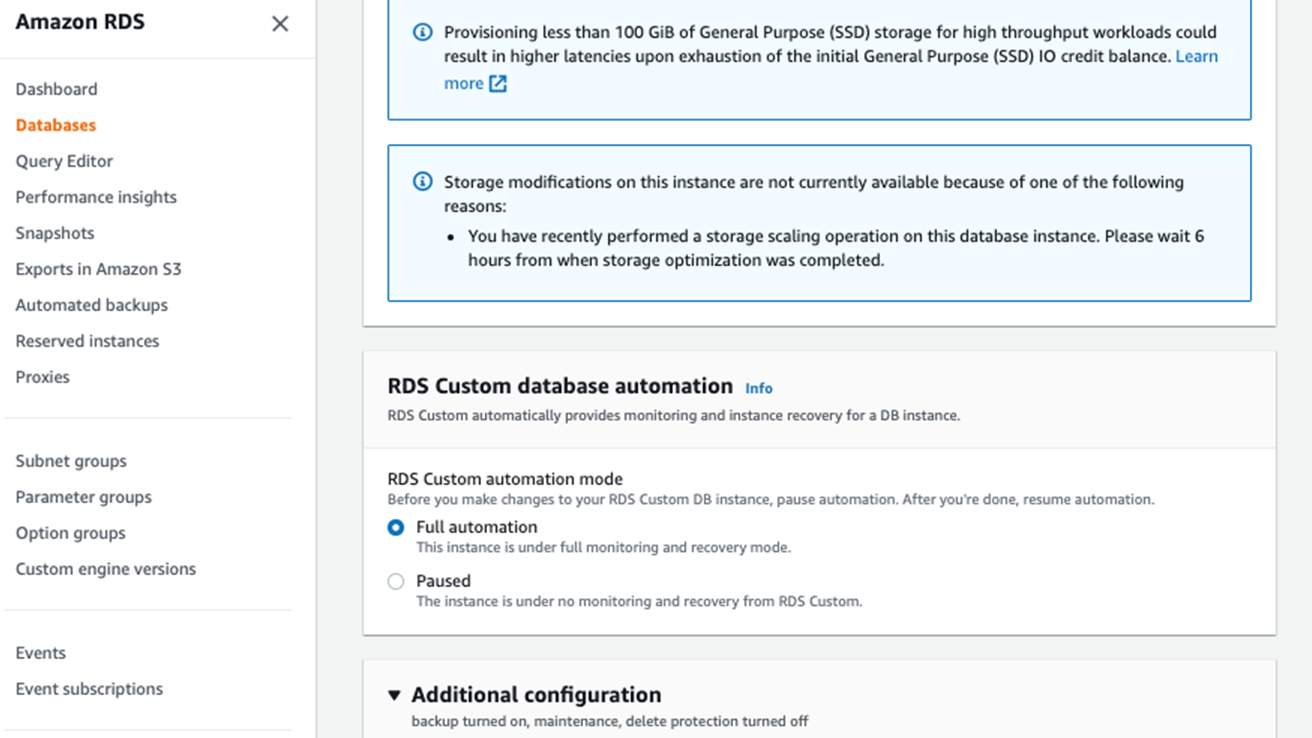The width and height of the screenshot is (1312, 738).
Task: Click the external link icon after Learn more
Action: (x=498, y=84)
